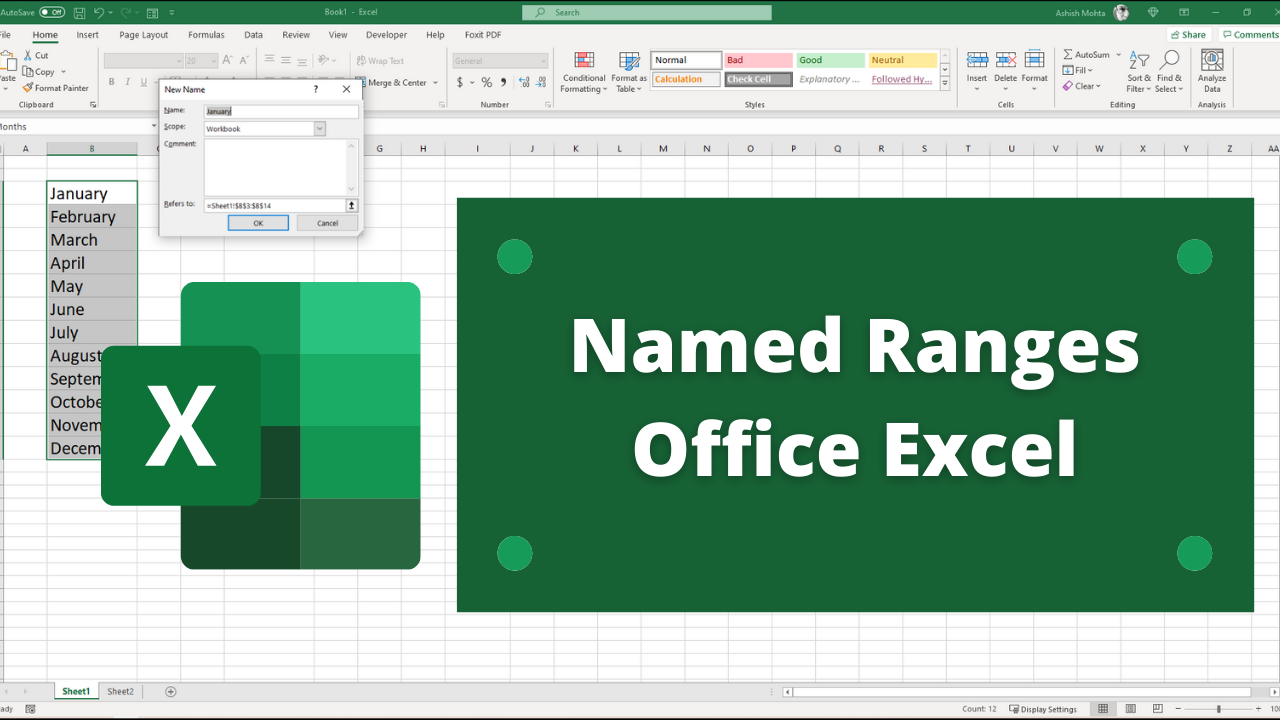Apply Underline formatting
The width and height of the screenshot is (1280, 720).
click(x=142, y=82)
